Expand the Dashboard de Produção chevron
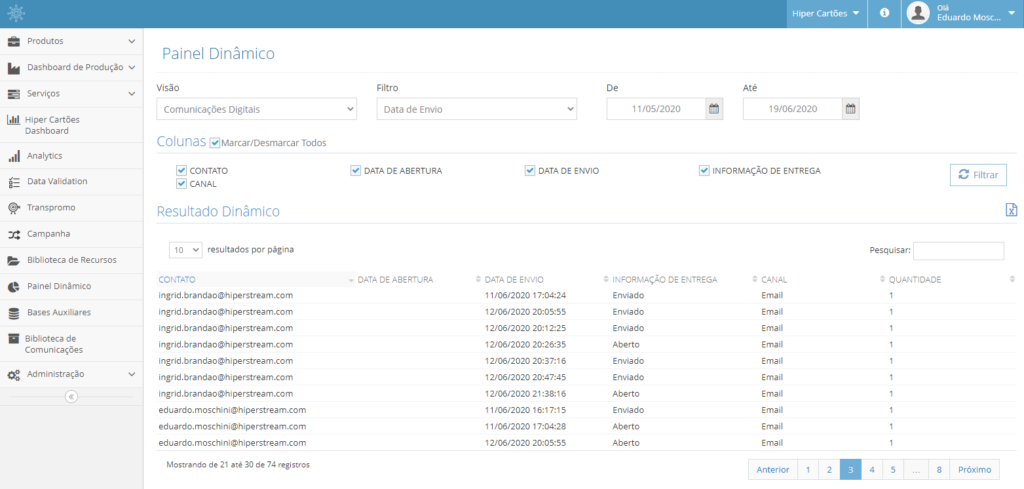Image resolution: width=1024 pixels, height=489 pixels. point(132,67)
